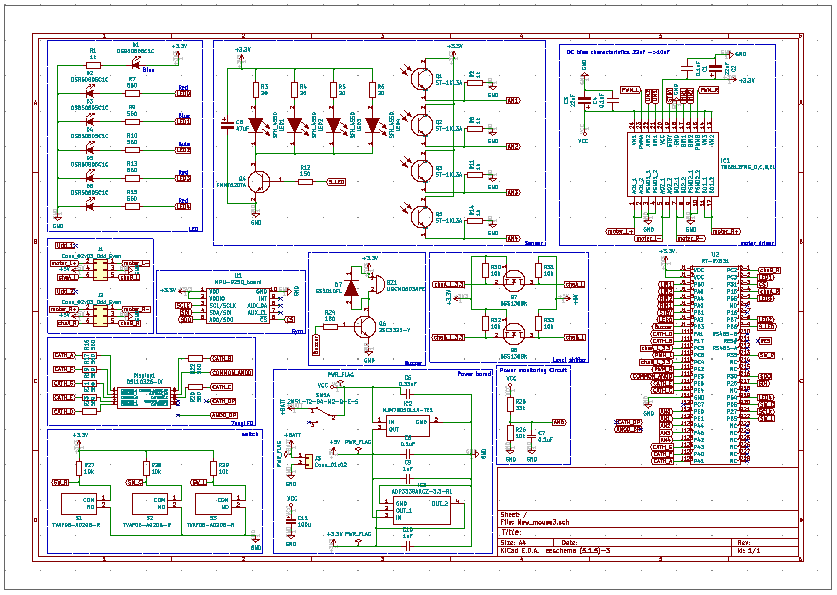Click the 'motor driver' block label
837x595 pixels.
(757, 243)
